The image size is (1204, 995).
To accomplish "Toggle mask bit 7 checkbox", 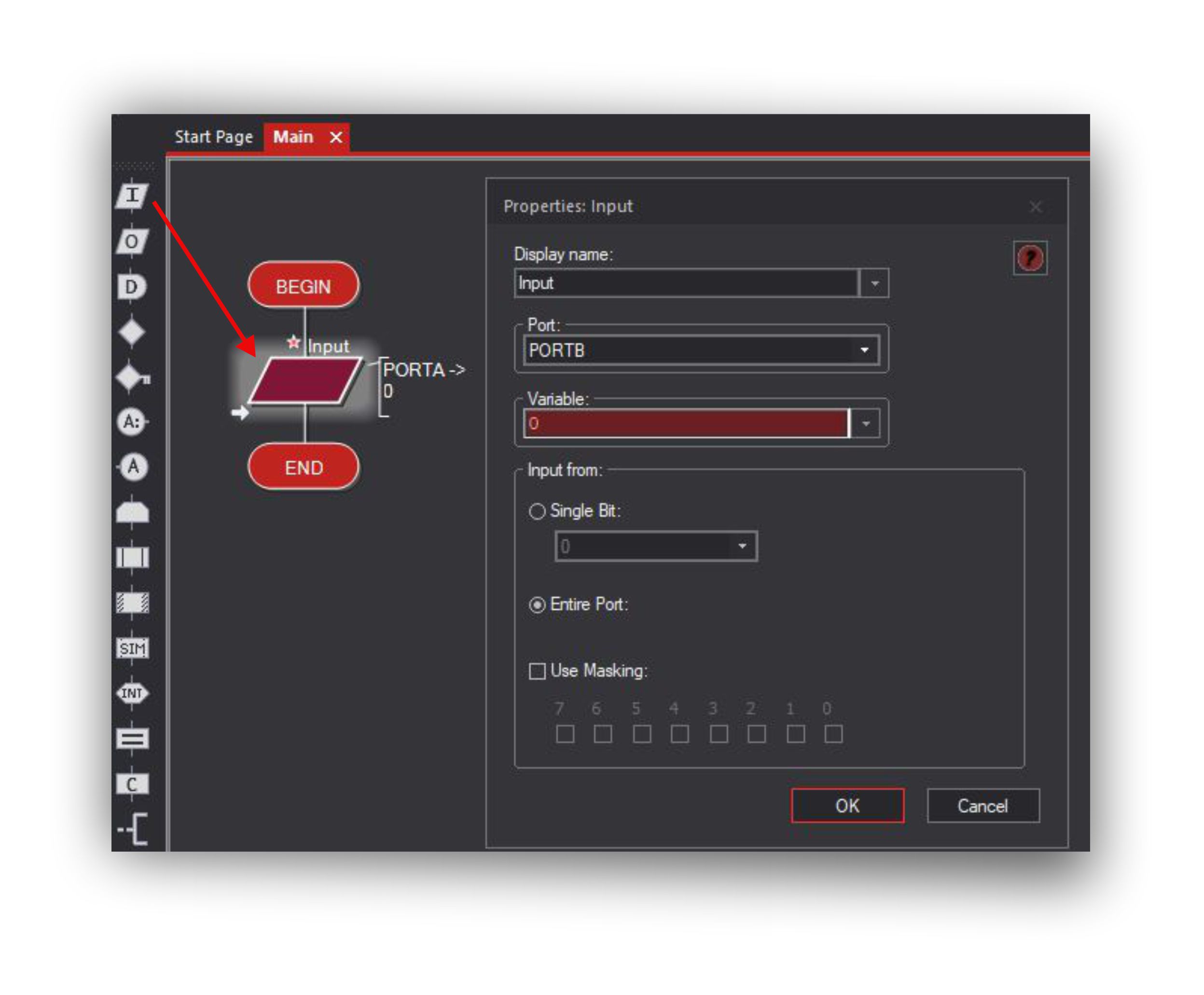I will [566, 734].
